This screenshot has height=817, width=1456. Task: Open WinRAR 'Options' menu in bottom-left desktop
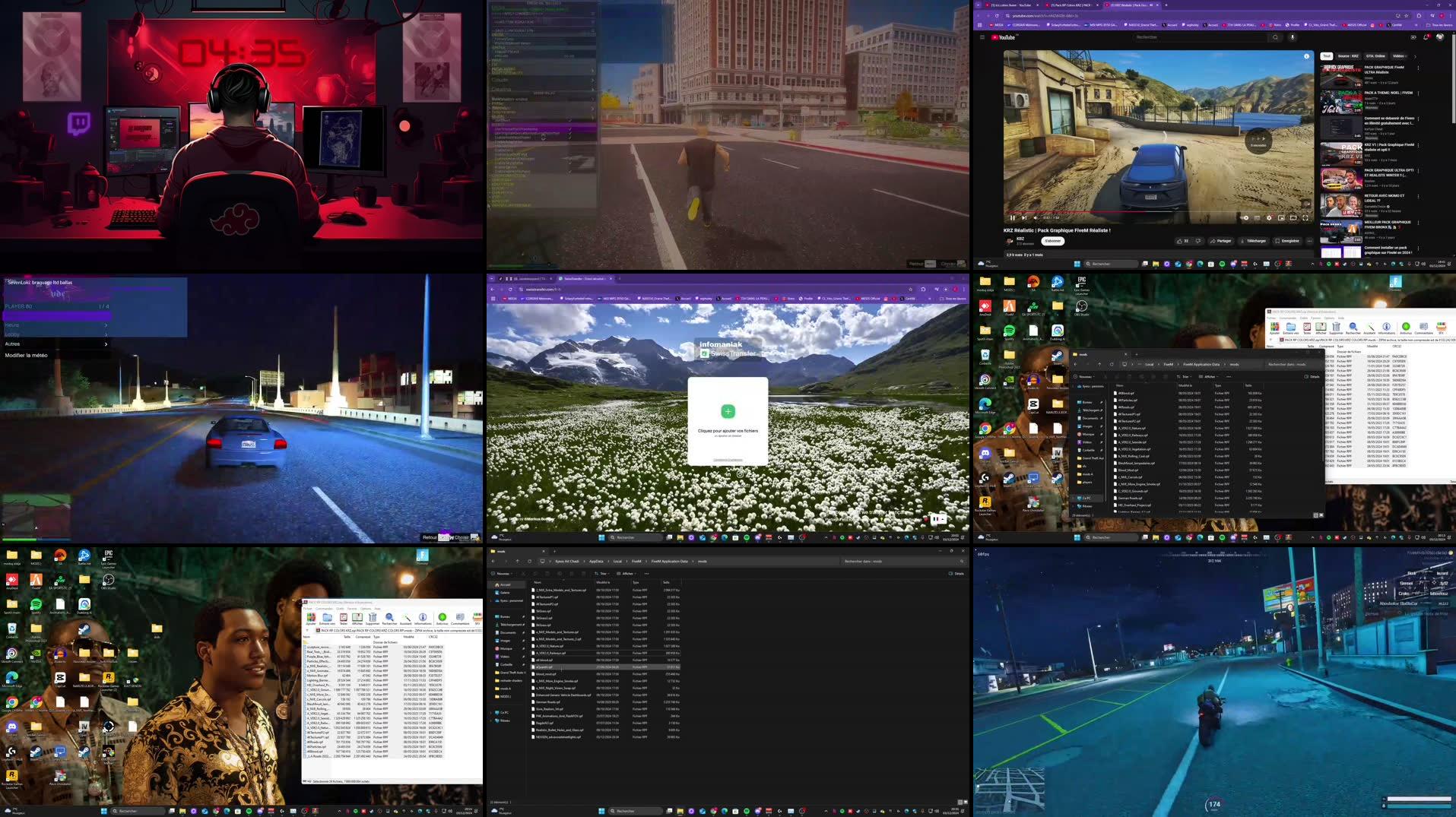click(x=366, y=608)
